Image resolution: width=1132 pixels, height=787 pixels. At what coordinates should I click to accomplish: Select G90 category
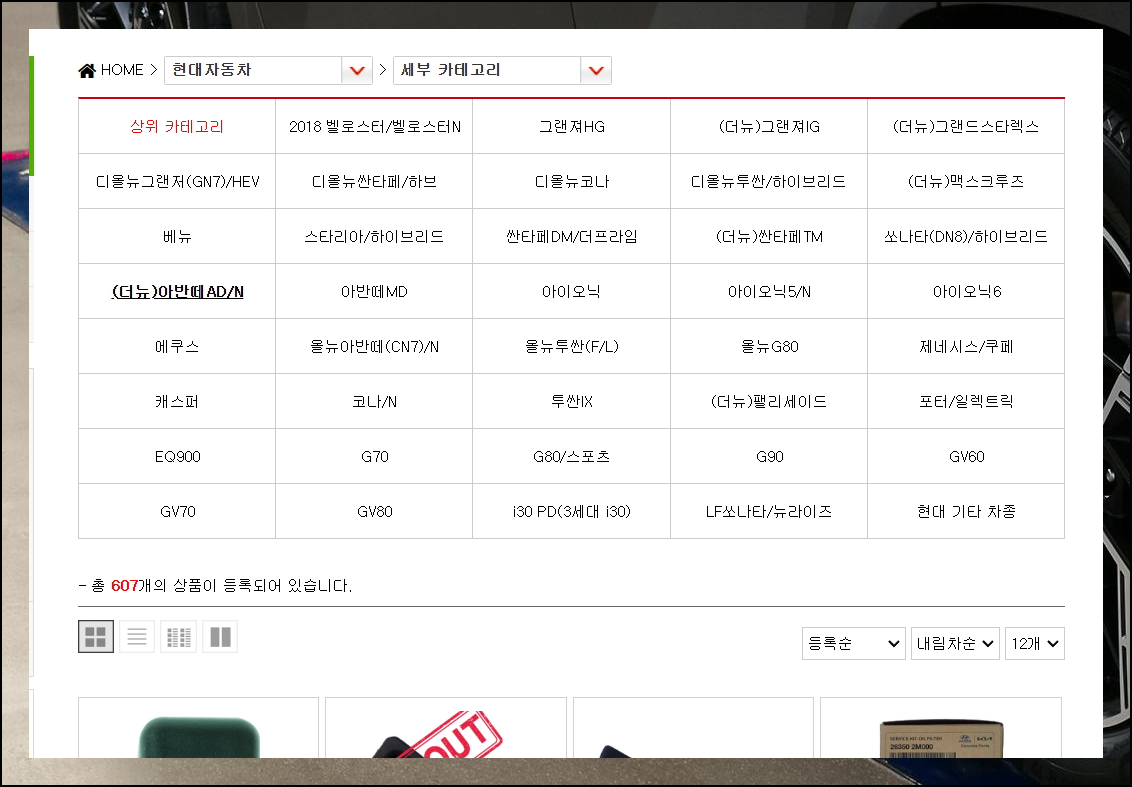coord(769,456)
